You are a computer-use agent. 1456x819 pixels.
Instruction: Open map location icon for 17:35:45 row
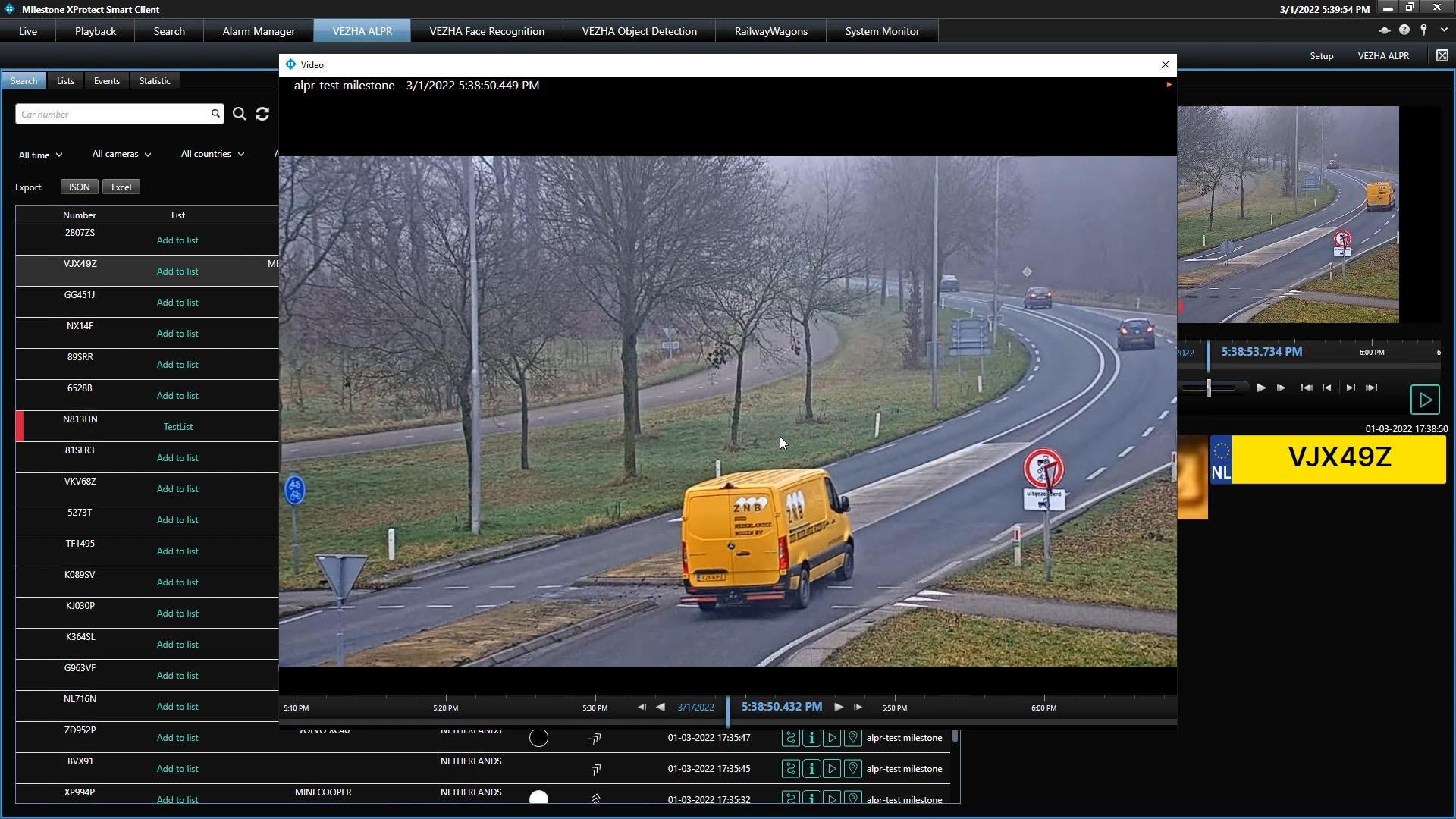853,768
